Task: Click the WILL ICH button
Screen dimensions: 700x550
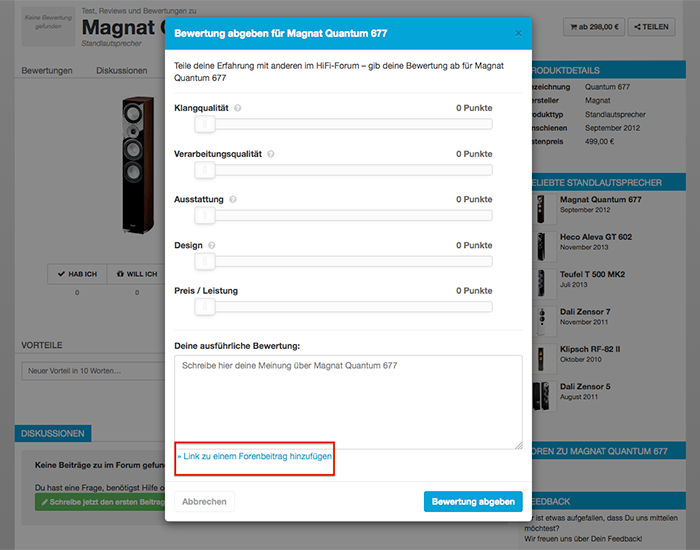Action: point(137,274)
